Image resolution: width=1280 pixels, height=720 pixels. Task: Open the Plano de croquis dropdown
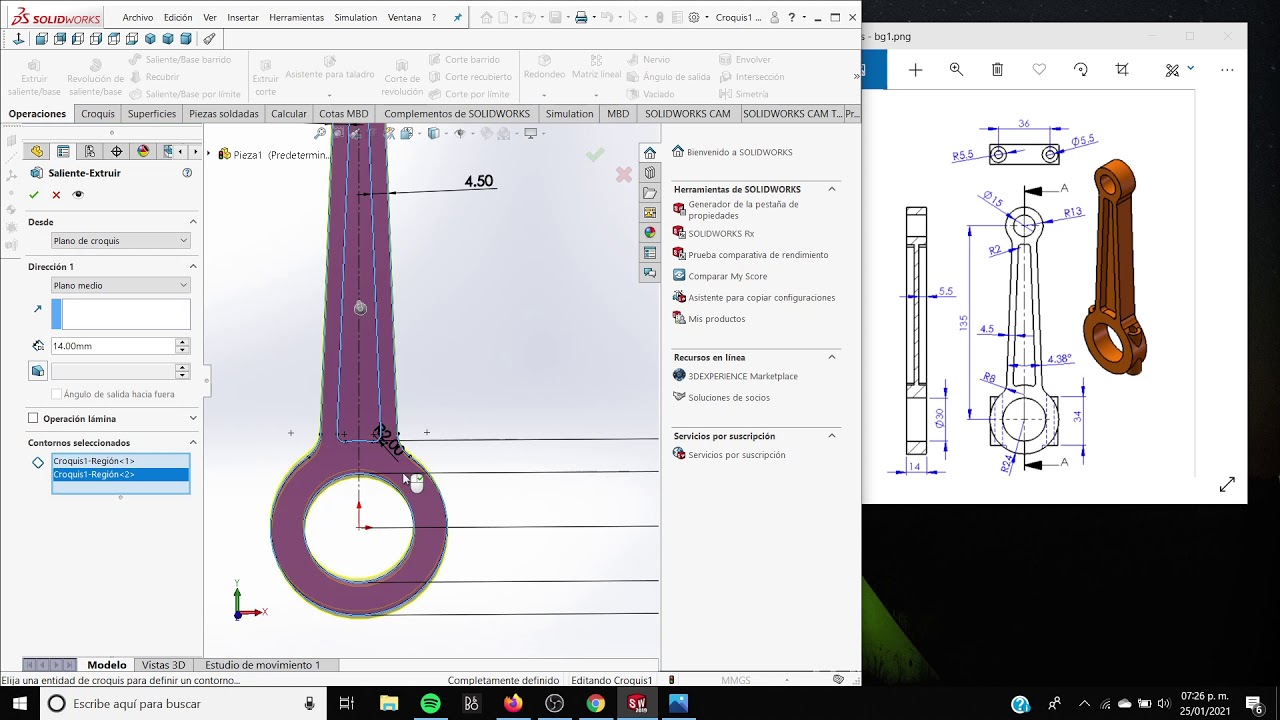point(120,241)
